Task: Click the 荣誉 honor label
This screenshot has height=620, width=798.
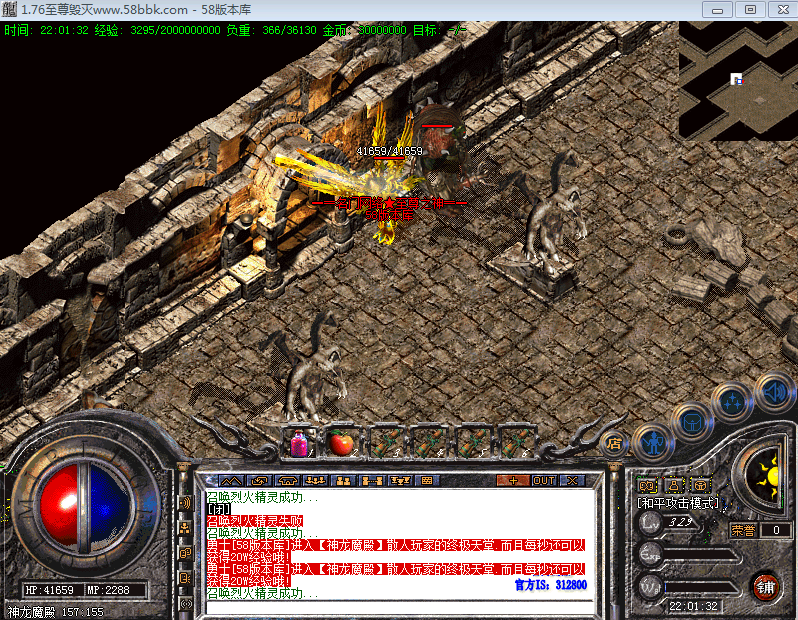Action: pos(743,530)
